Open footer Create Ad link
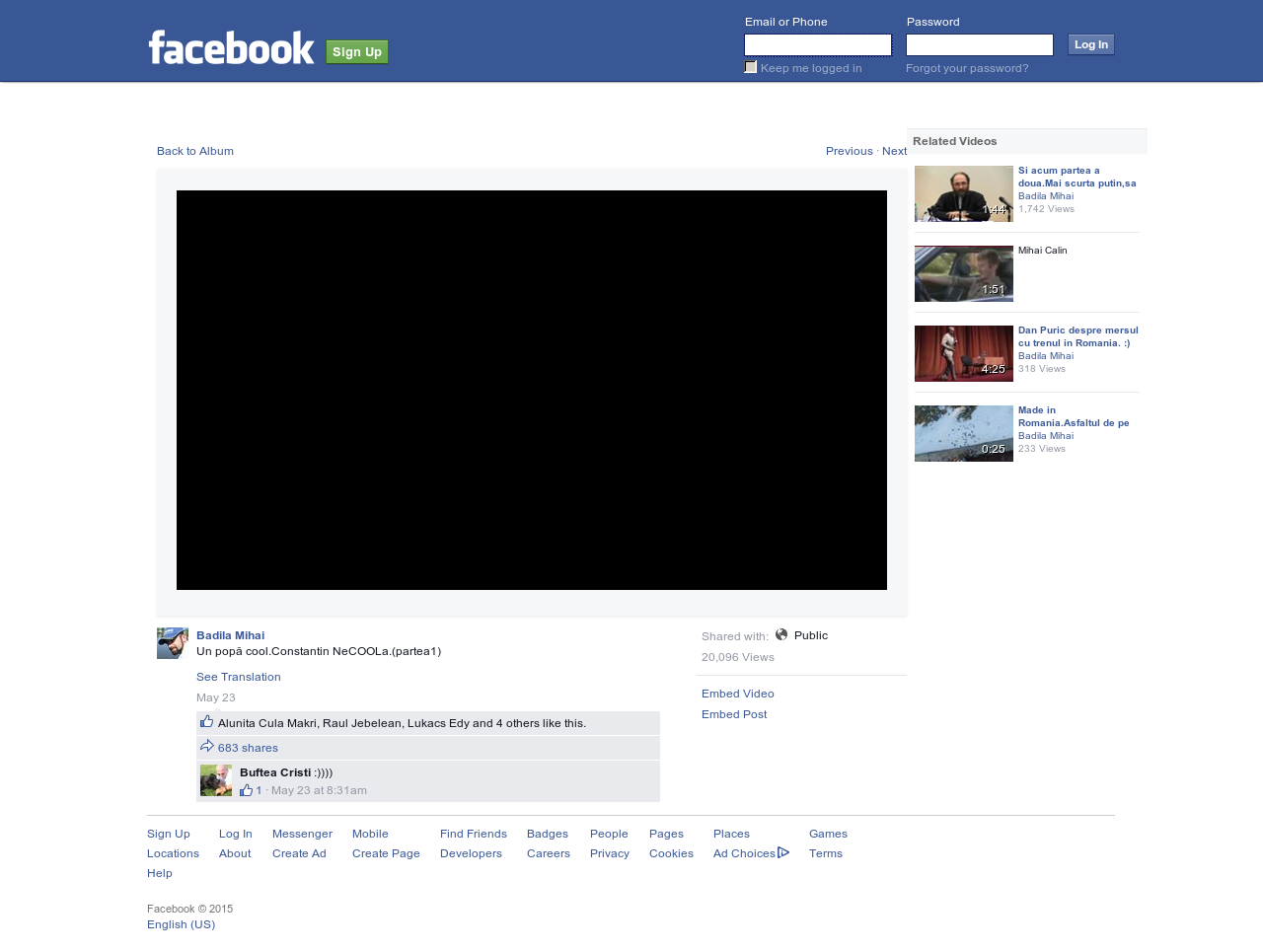Image resolution: width=1263 pixels, height=952 pixels. click(299, 853)
